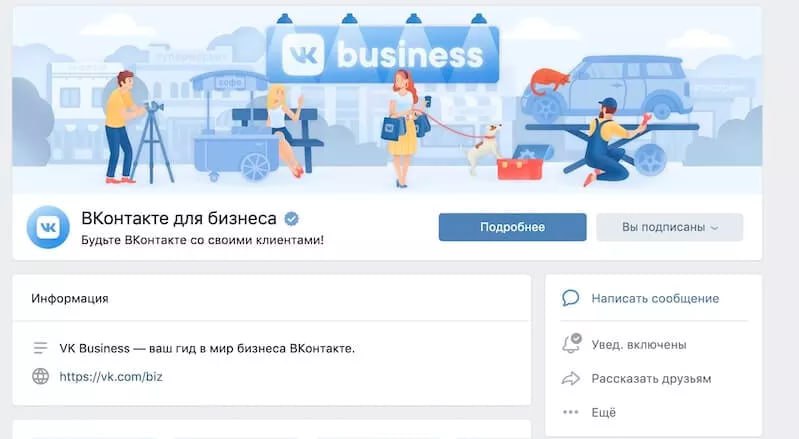Screen dimensions: 799x439
Task: Click the blue verified checkmark badge
Action: point(291,219)
